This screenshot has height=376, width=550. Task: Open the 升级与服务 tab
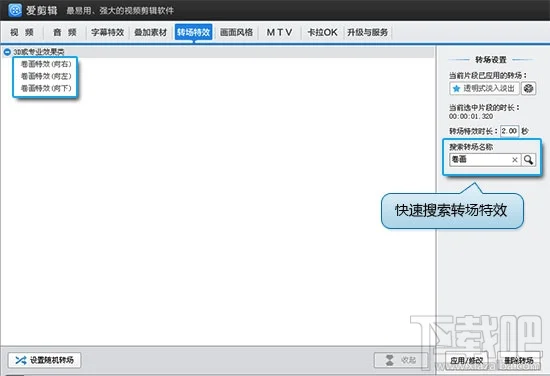(368, 32)
